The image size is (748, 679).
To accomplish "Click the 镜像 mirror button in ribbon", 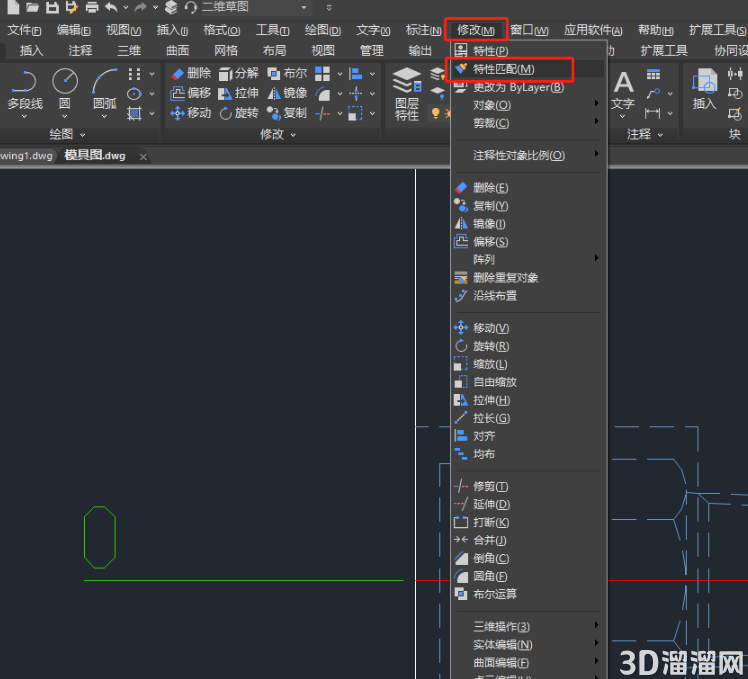I will (x=287, y=93).
